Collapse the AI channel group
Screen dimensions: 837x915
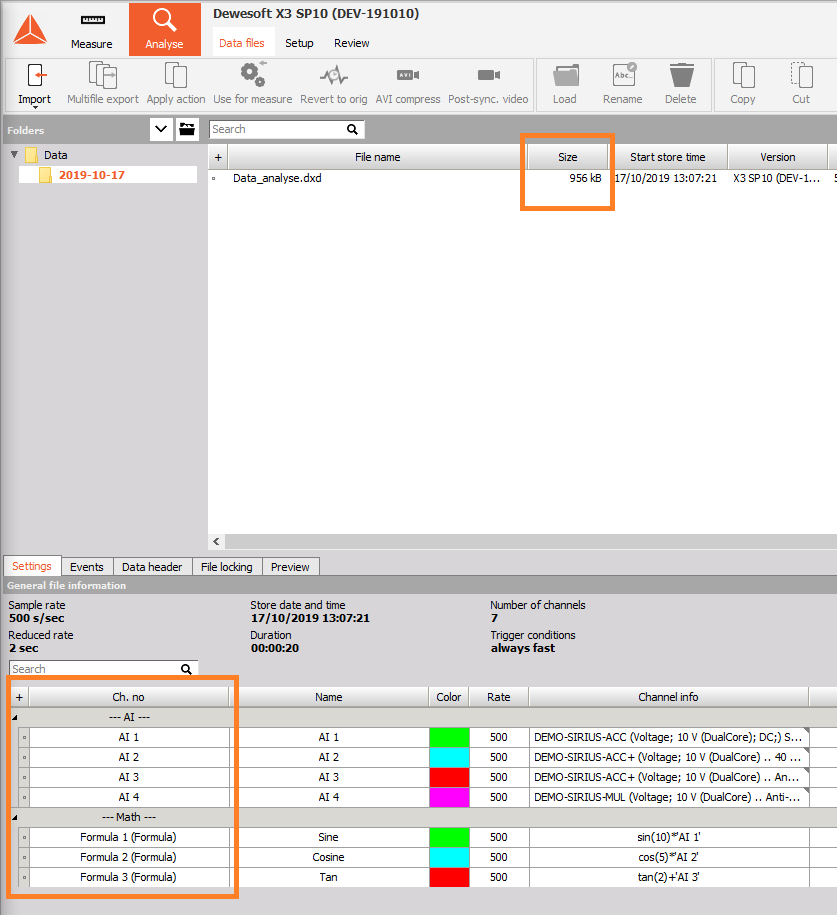point(15,717)
